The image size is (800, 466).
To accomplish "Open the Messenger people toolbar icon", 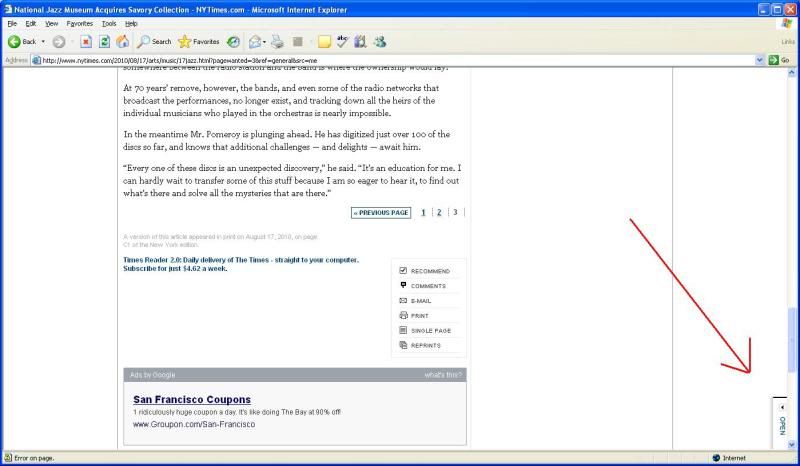I will (380, 42).
